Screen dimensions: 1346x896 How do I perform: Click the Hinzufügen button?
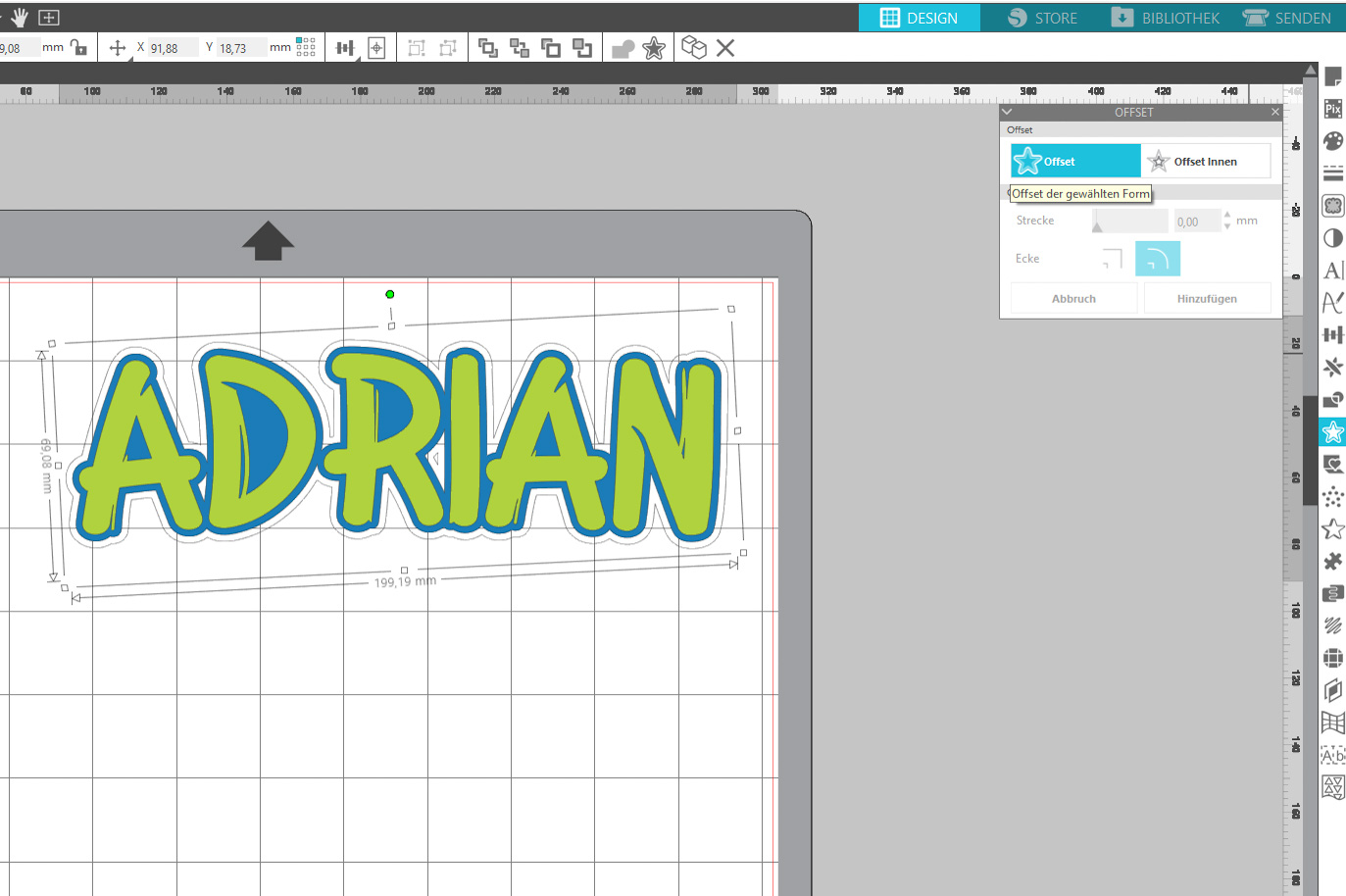tap(1206, 299)
